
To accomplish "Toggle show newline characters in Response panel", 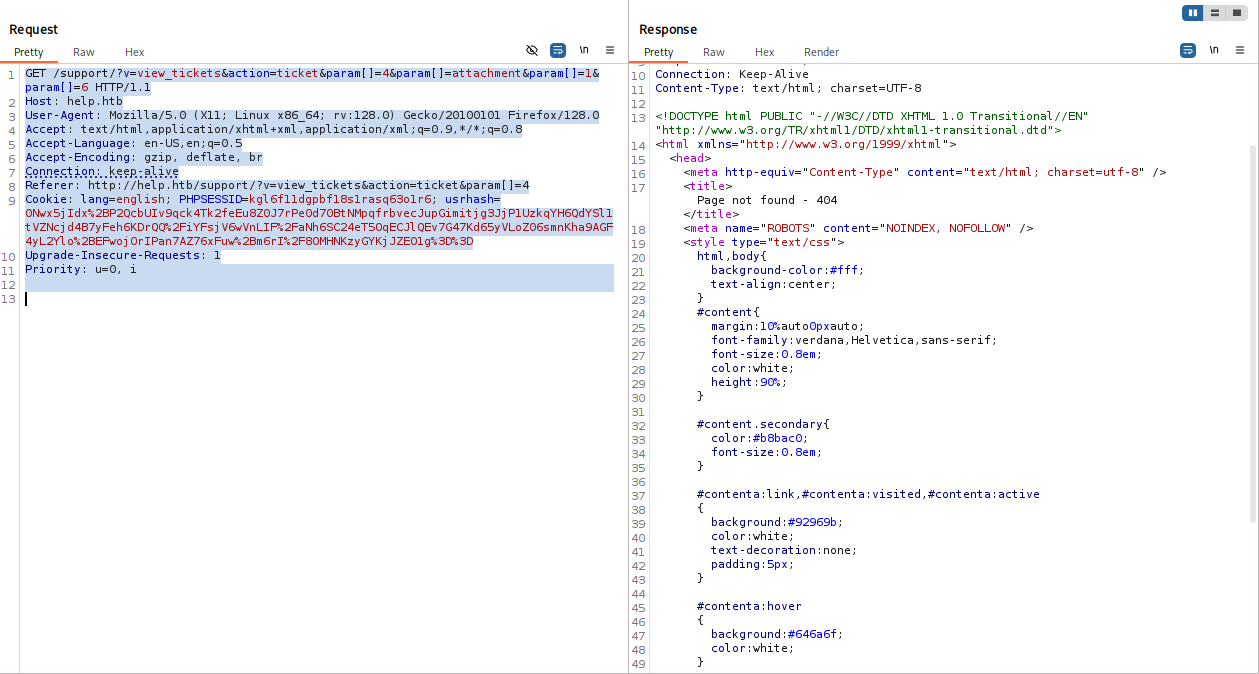I will pos(1214,50).
